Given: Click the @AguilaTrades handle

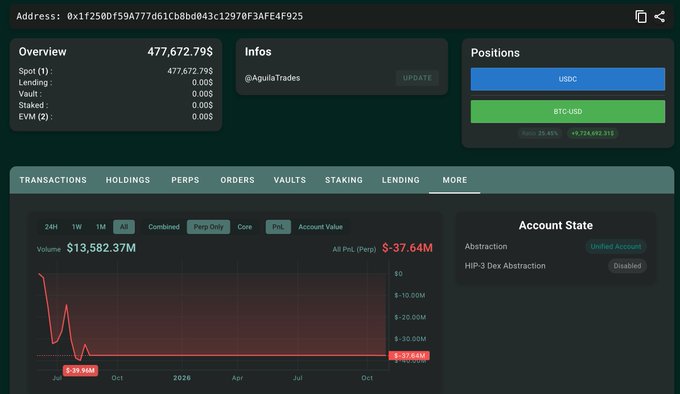Looking at the screenshot, I should 272,78.
